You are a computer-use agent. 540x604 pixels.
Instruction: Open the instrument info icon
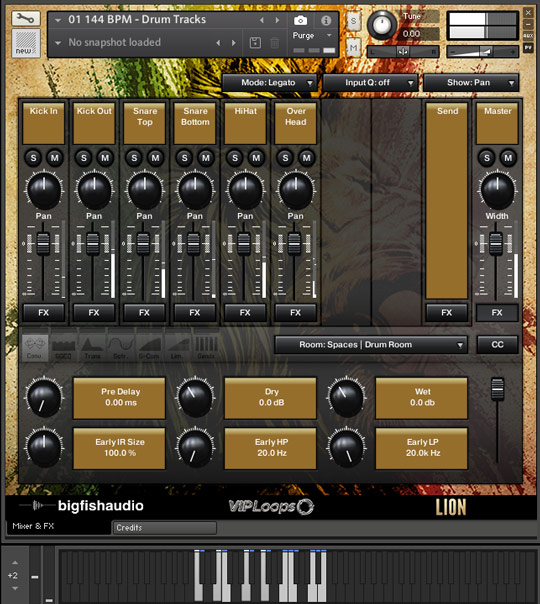coord(326,20)
